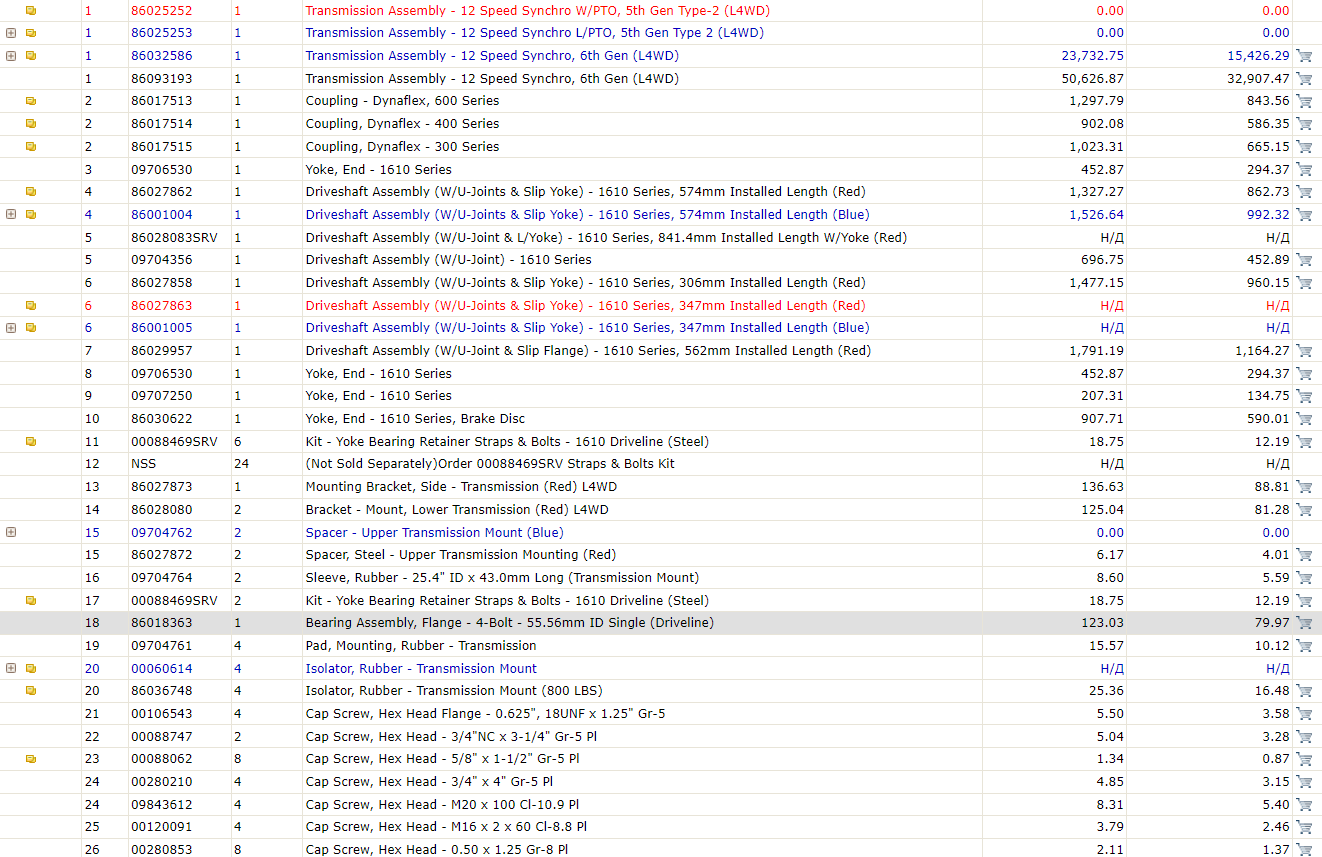
Task: Expand the 86025253 transmission row
Action: pos(11,33)
